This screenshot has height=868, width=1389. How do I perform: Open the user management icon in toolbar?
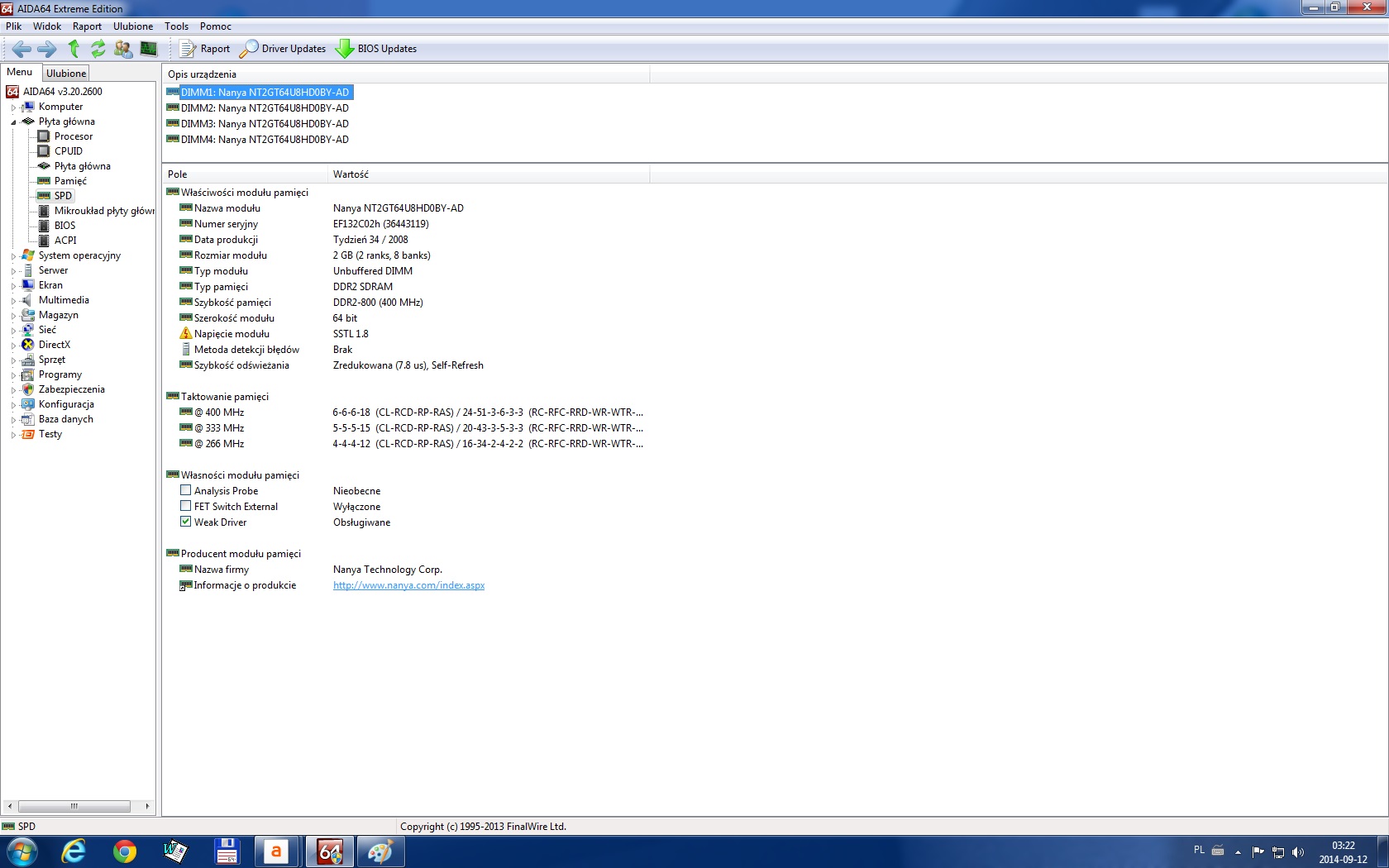pyautogui.click(x=123, y=49)
